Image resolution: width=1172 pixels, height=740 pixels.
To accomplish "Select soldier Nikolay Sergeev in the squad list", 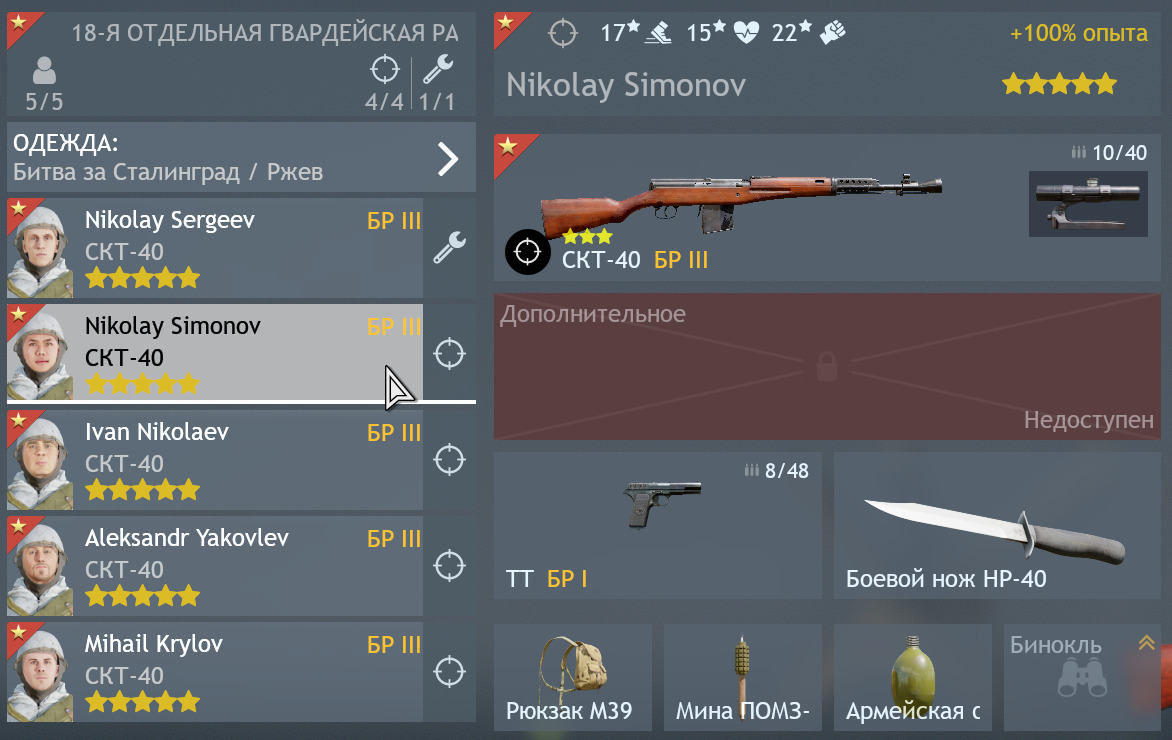I will 215,247.
